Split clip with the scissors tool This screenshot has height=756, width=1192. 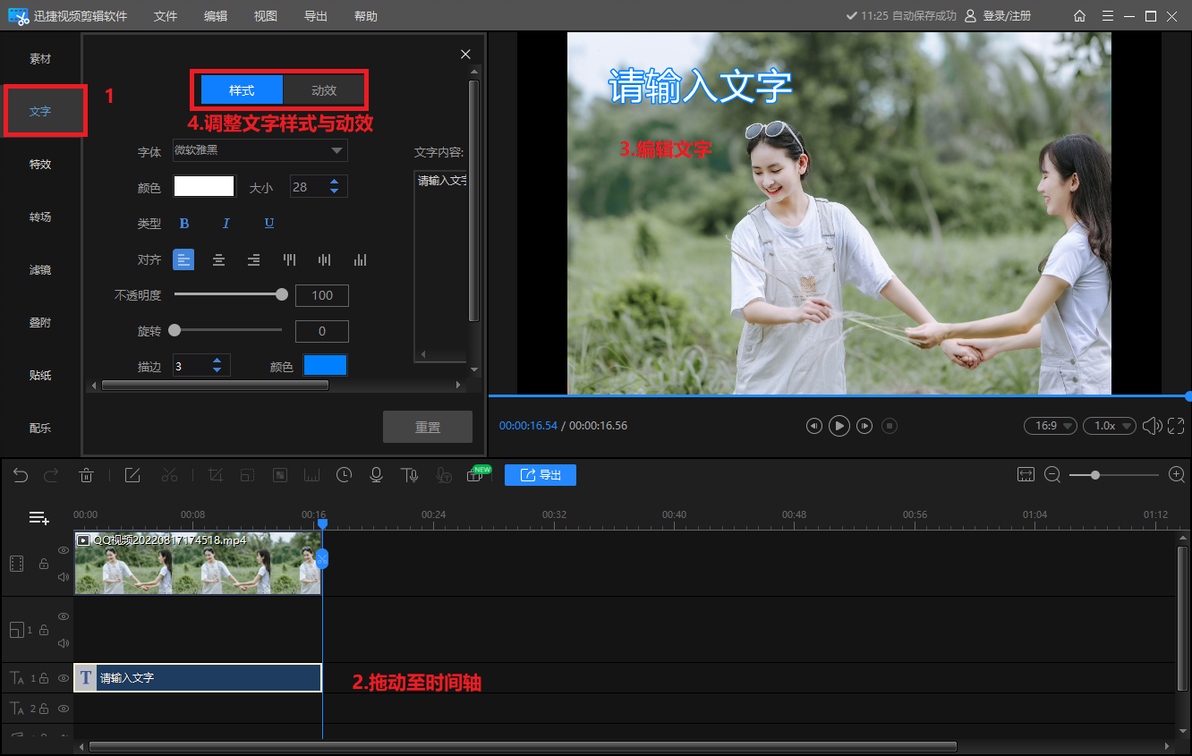pos(170,475)
